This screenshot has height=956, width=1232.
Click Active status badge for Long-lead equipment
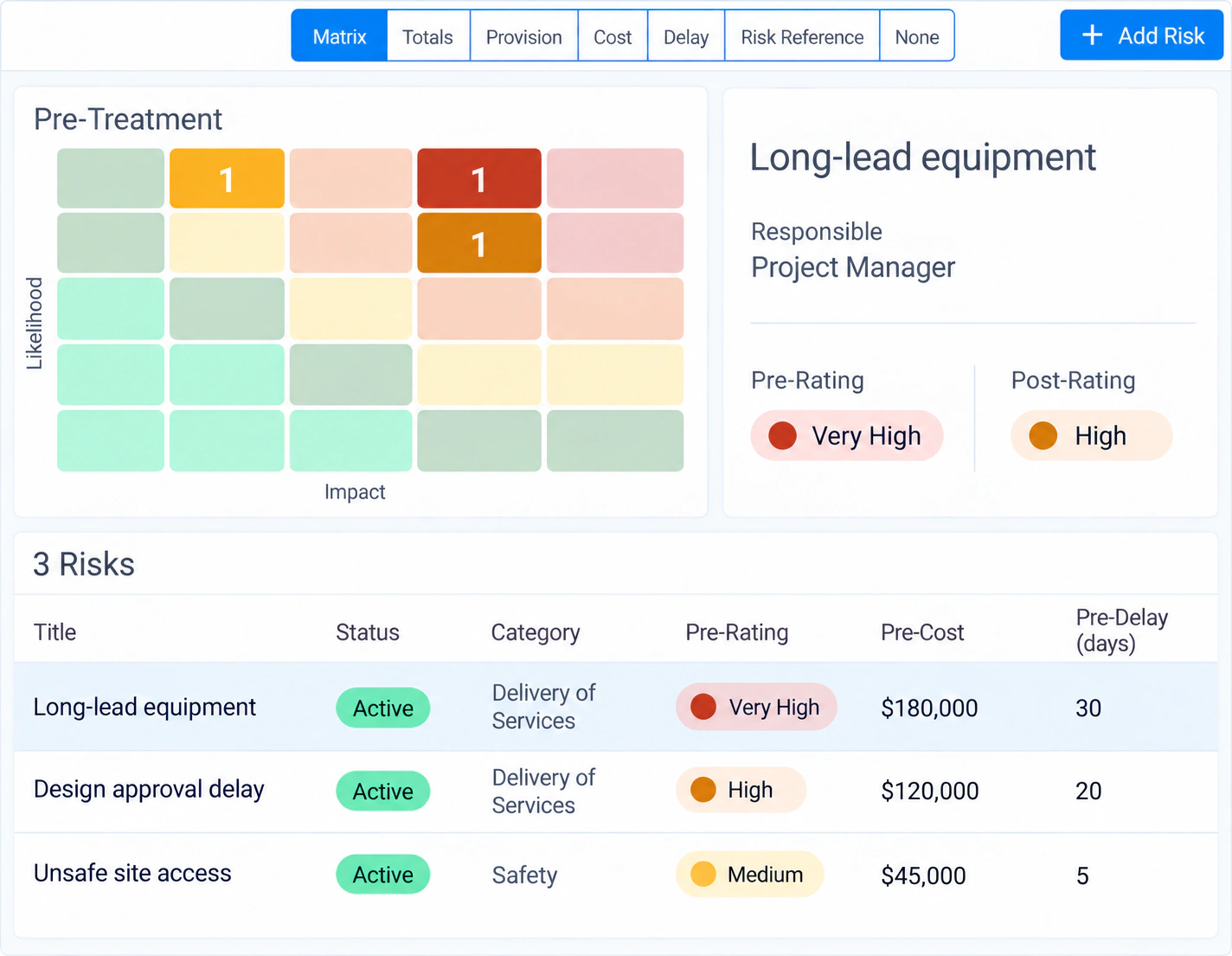pyautogui.click(x=382, y=708)
